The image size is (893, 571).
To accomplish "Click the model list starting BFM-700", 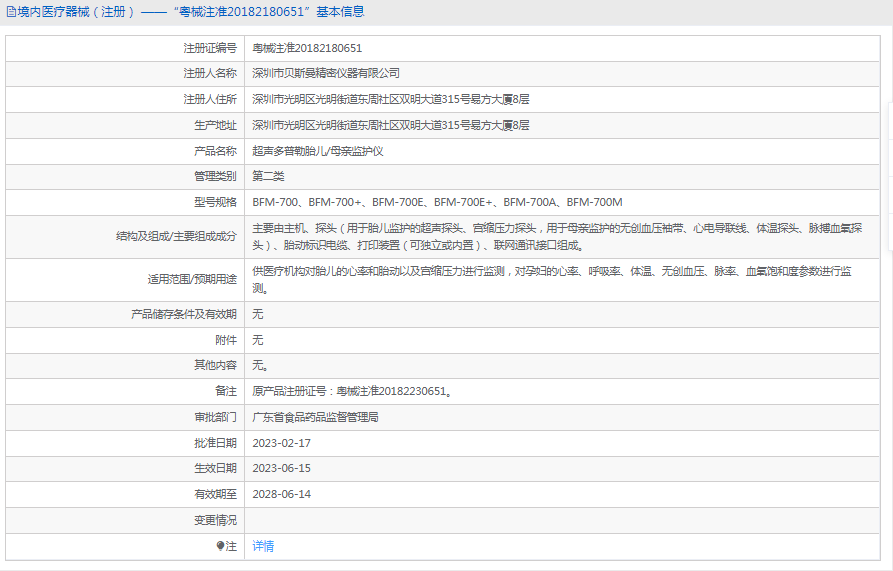I will (437, 202).
